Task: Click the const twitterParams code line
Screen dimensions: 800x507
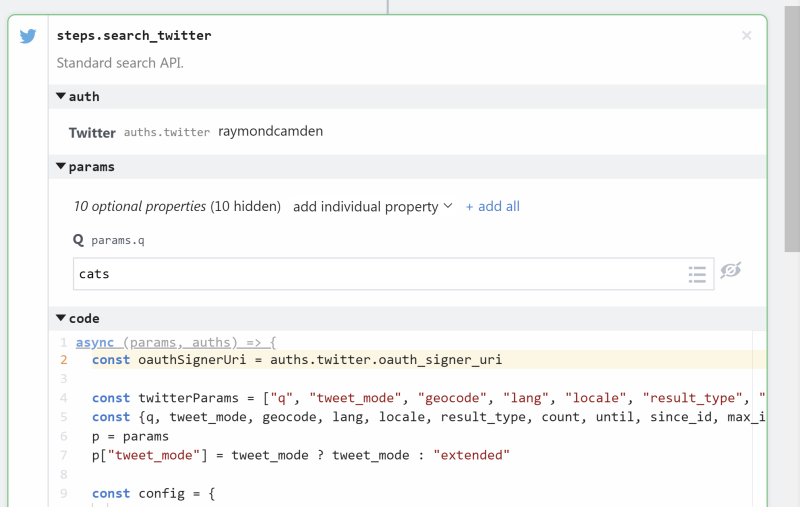Action: 428,398
